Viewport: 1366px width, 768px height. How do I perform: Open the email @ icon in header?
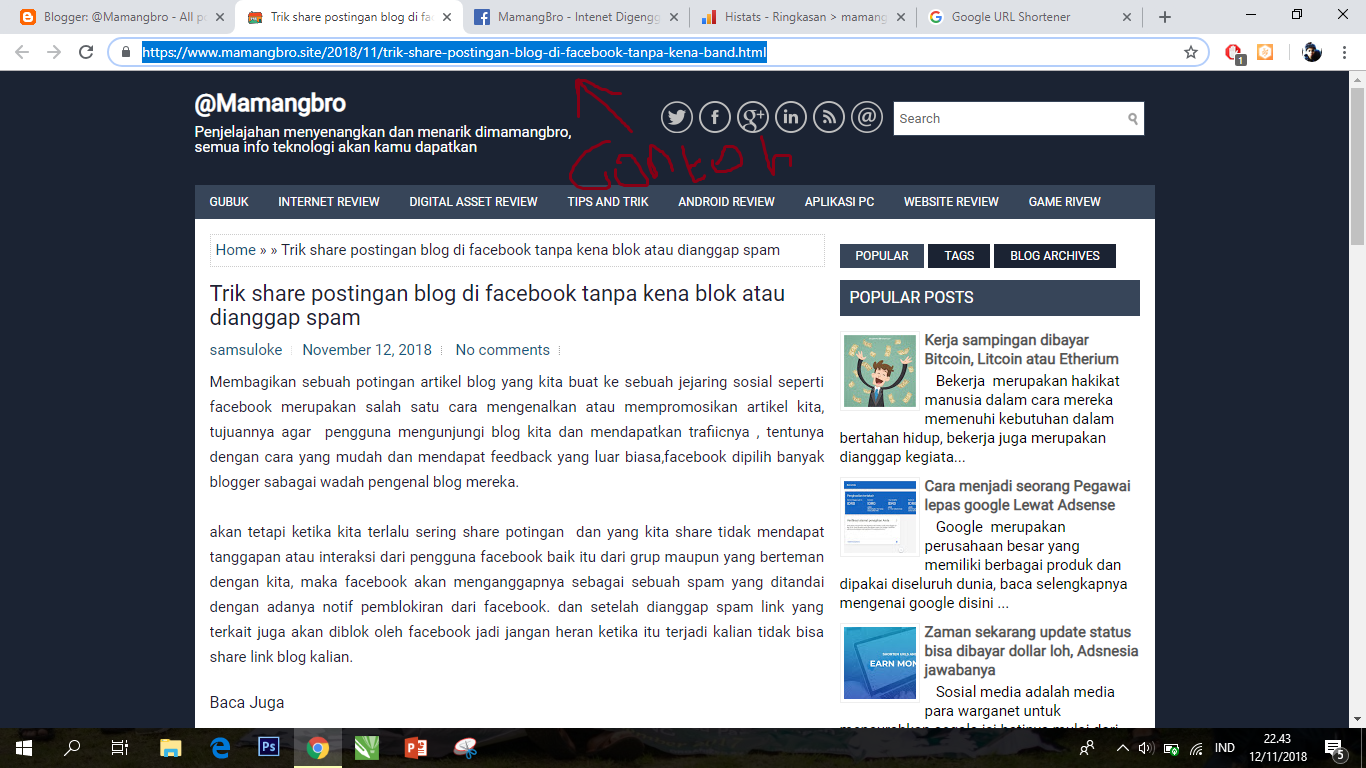[867, 118]
